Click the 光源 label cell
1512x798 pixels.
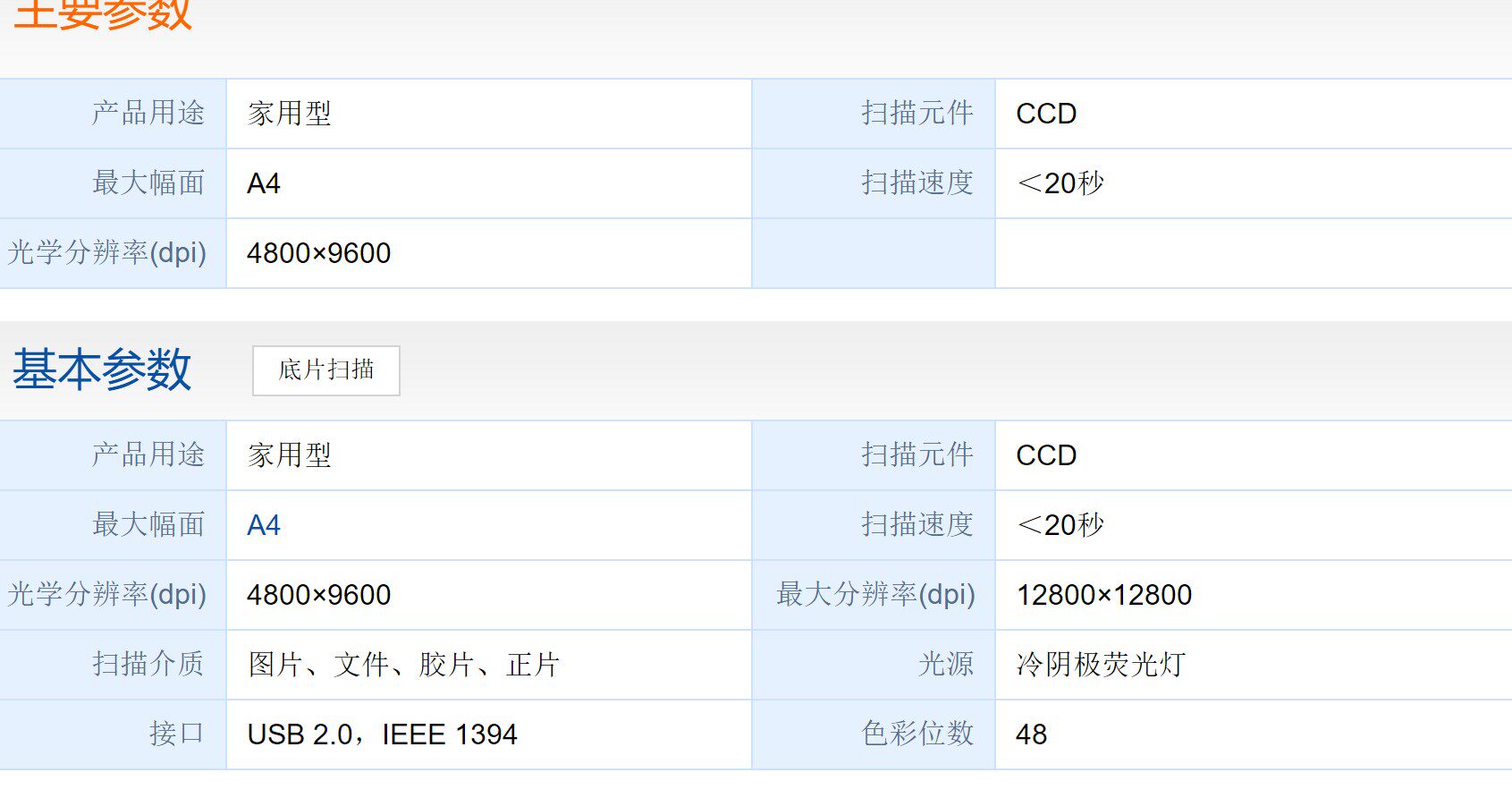[x=874, y=665]
